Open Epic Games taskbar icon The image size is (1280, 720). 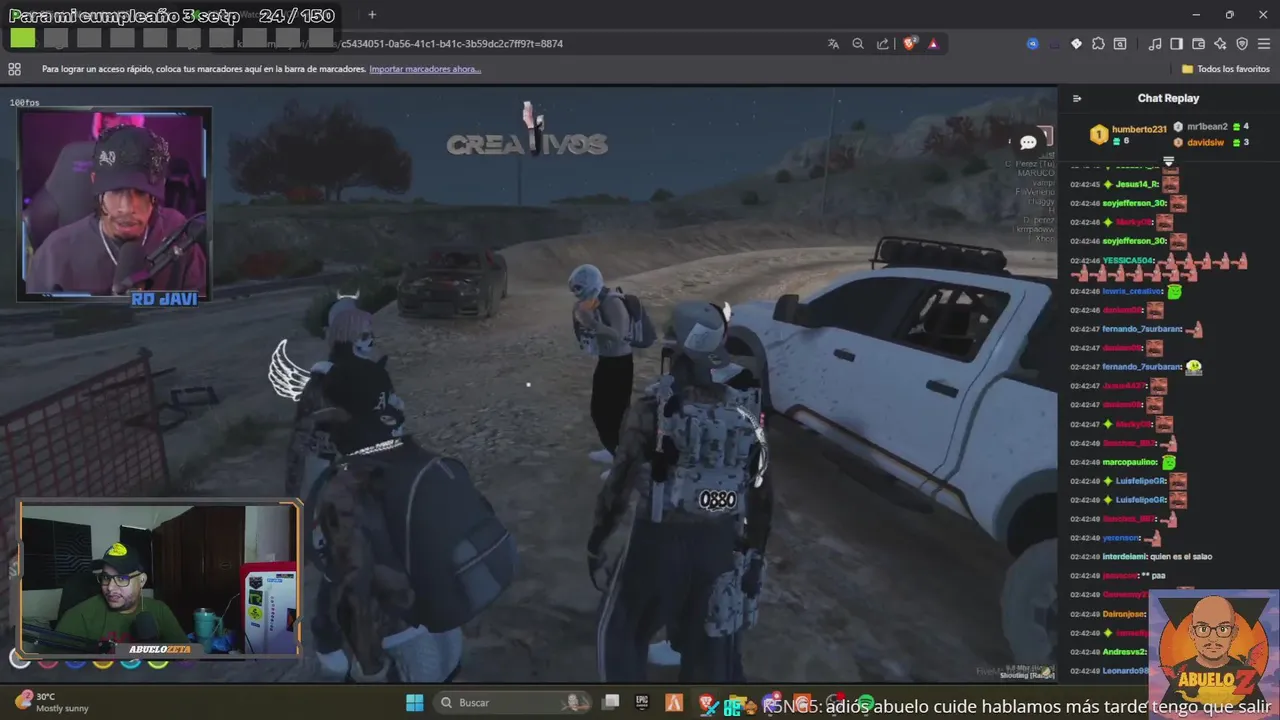coord(642,703)
